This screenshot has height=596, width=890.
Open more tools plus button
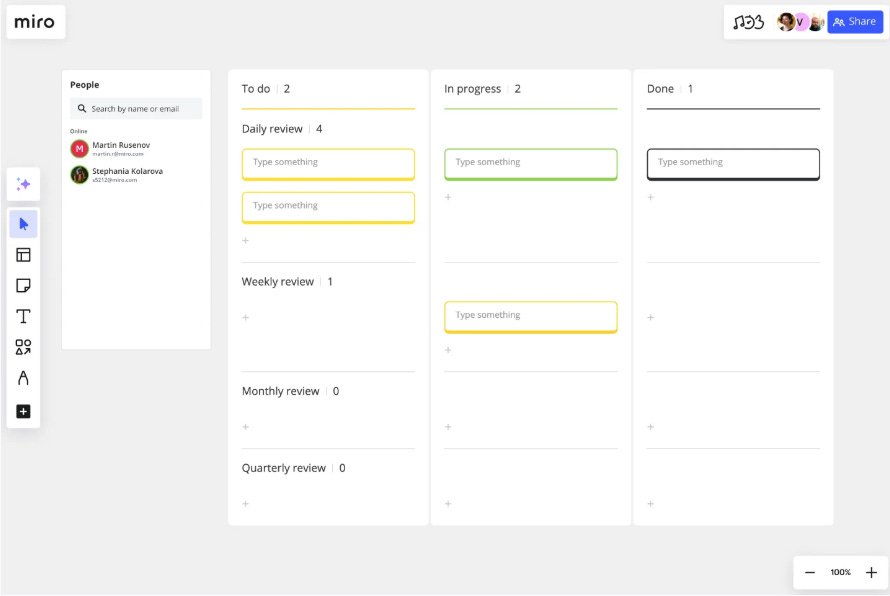click(x=23, y=412)
